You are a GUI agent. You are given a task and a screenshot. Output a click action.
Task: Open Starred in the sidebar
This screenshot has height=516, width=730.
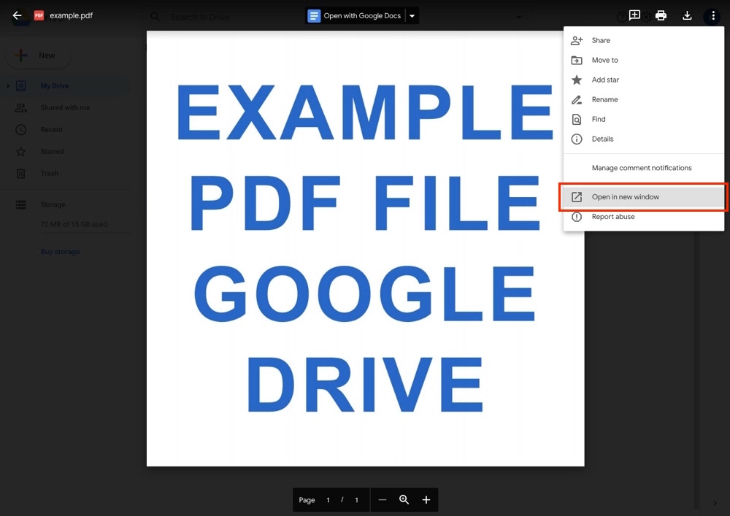(x=65, y=151)
